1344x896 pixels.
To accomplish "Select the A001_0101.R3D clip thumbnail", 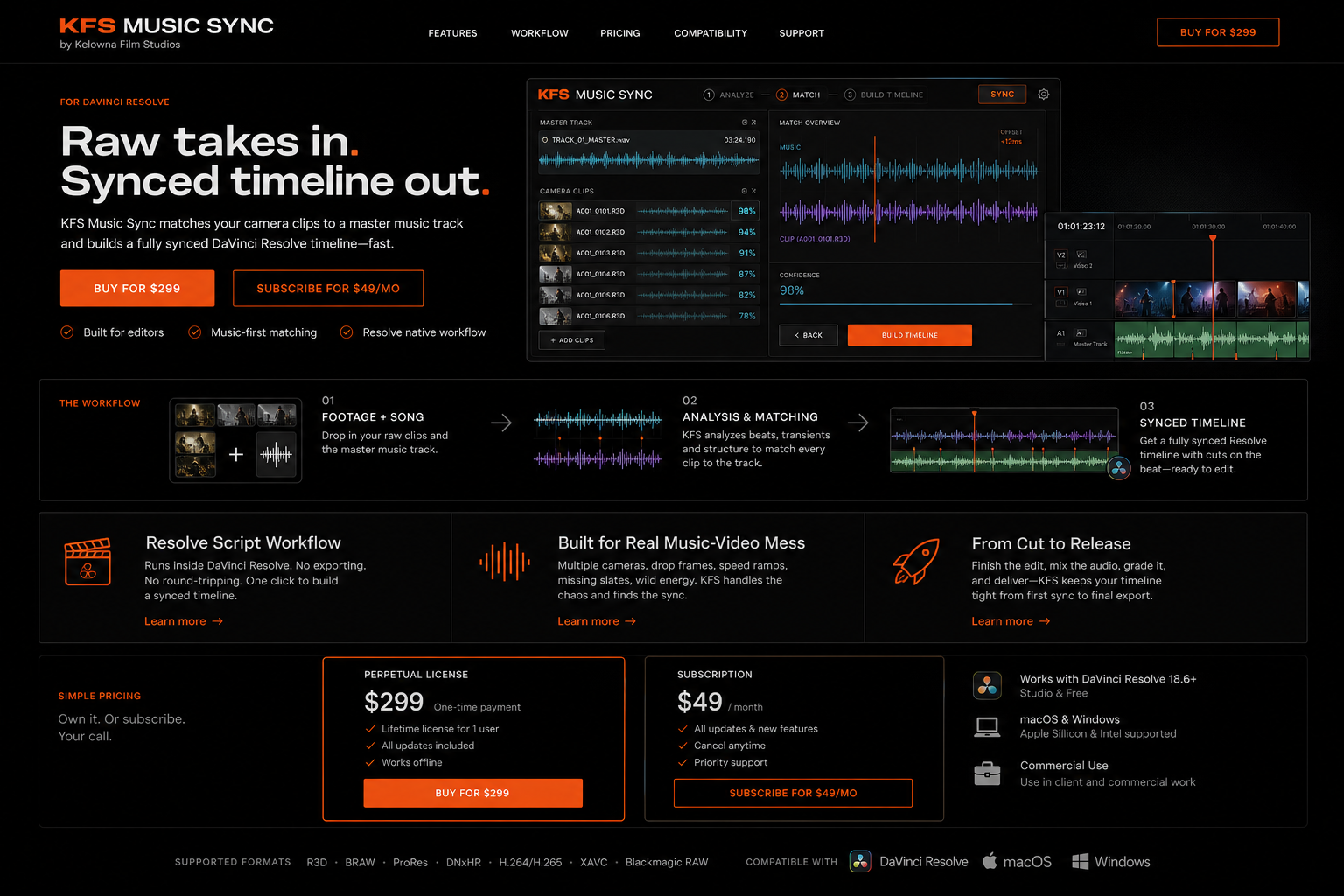I will [x=556, y=211].
